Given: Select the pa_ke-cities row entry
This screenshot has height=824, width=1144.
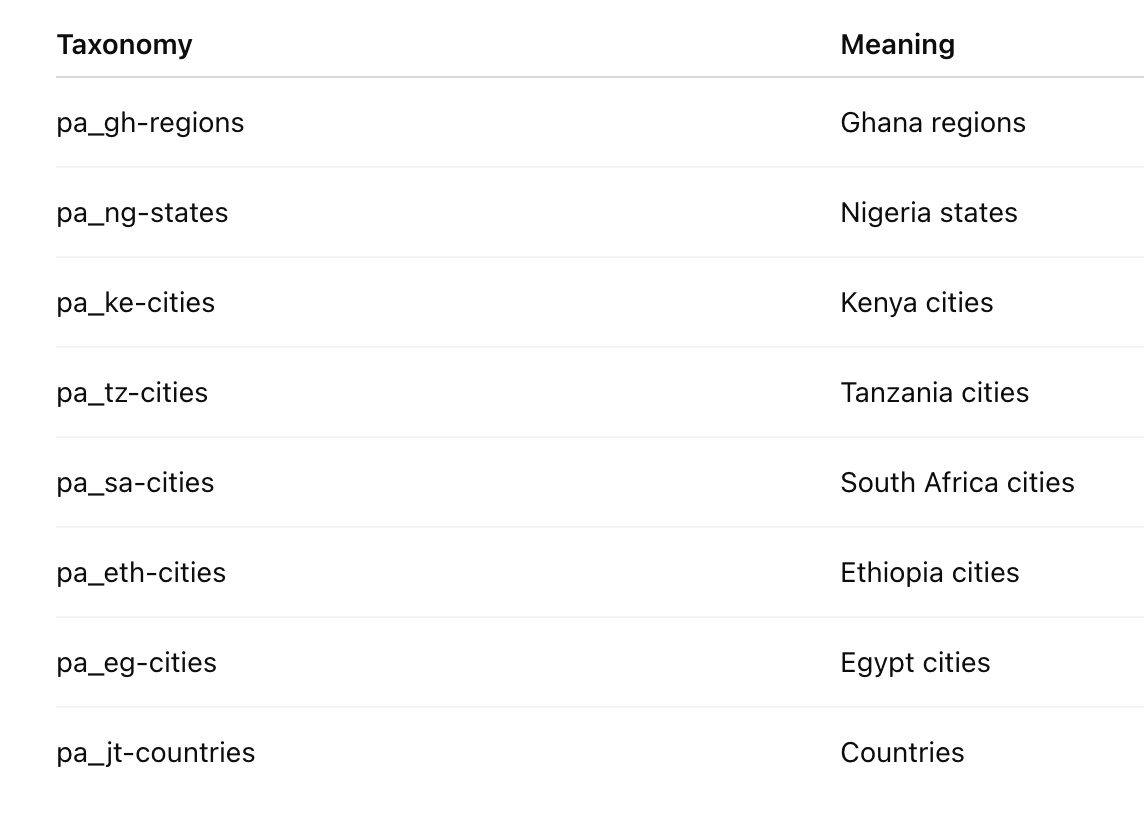Looking at the screenshot, I should point(136,303).
